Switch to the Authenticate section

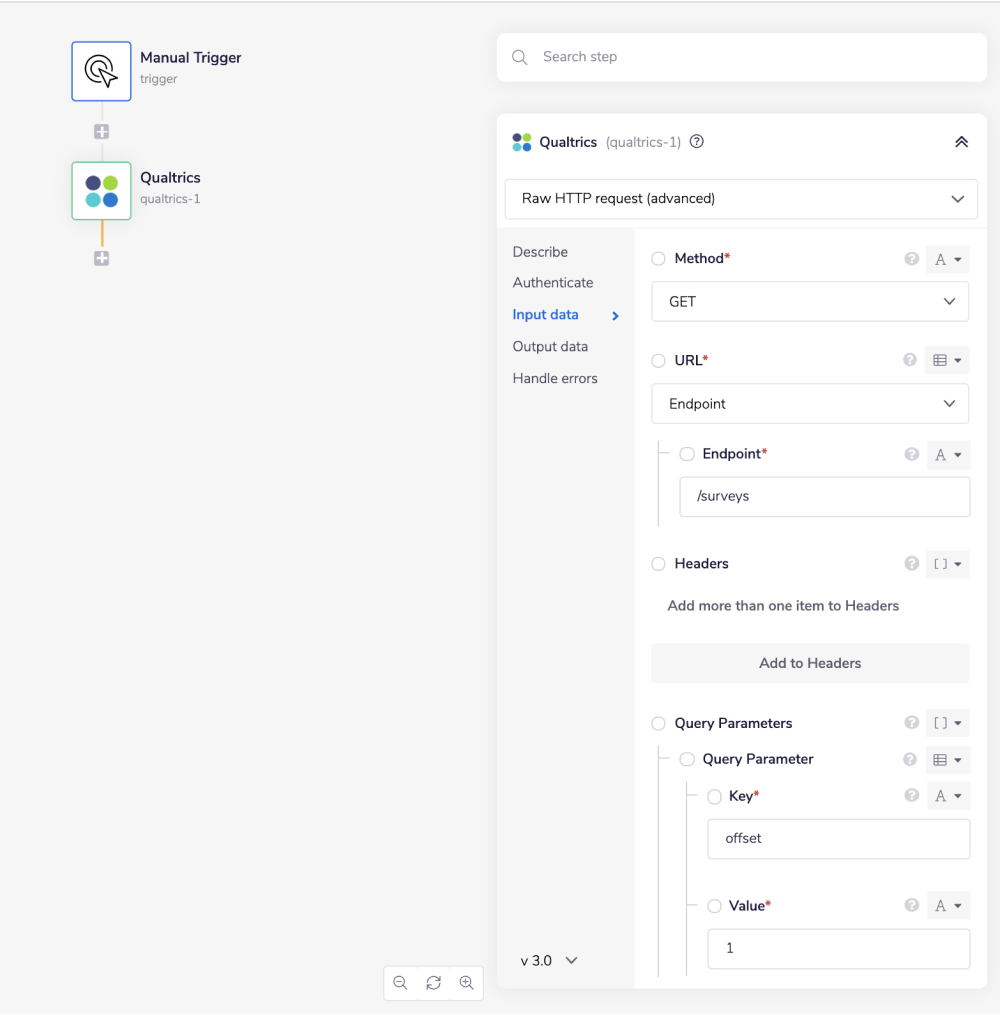(x=553, y=283)
